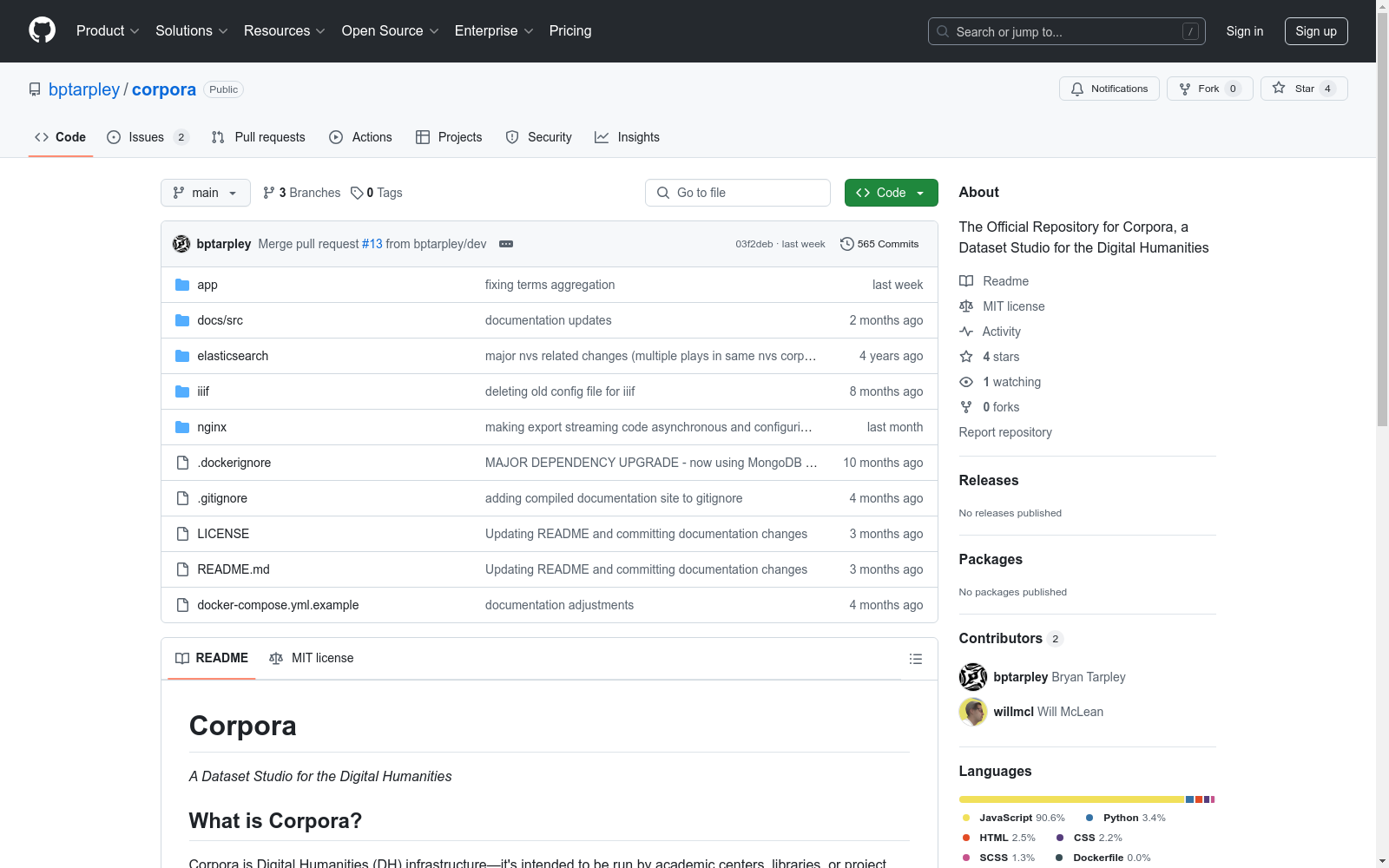This screenshot has width=1389, height=868.
Task: Select the README tab
Action: pos(212,658)
